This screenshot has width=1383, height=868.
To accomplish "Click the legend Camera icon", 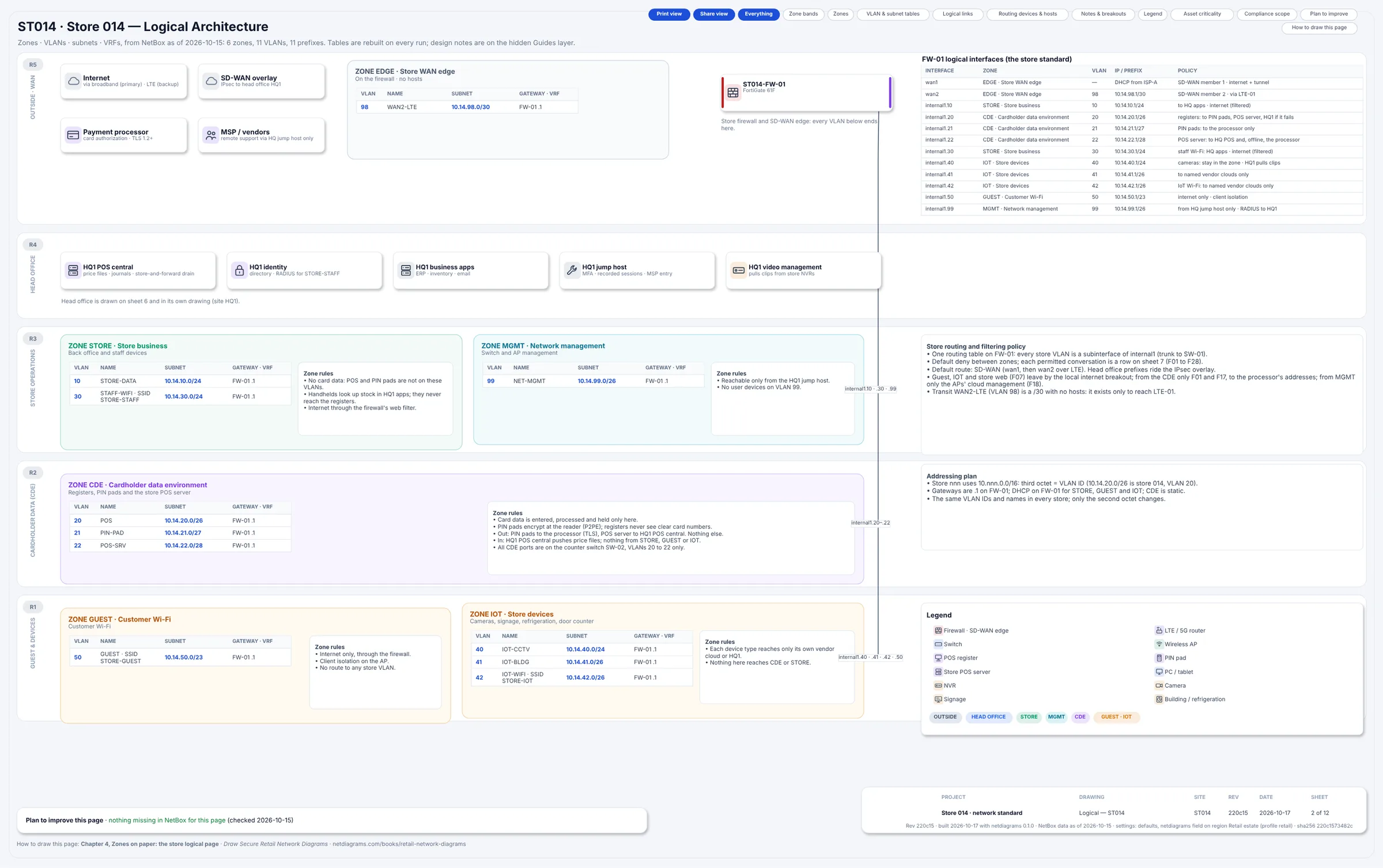I will click(1159, 686).
